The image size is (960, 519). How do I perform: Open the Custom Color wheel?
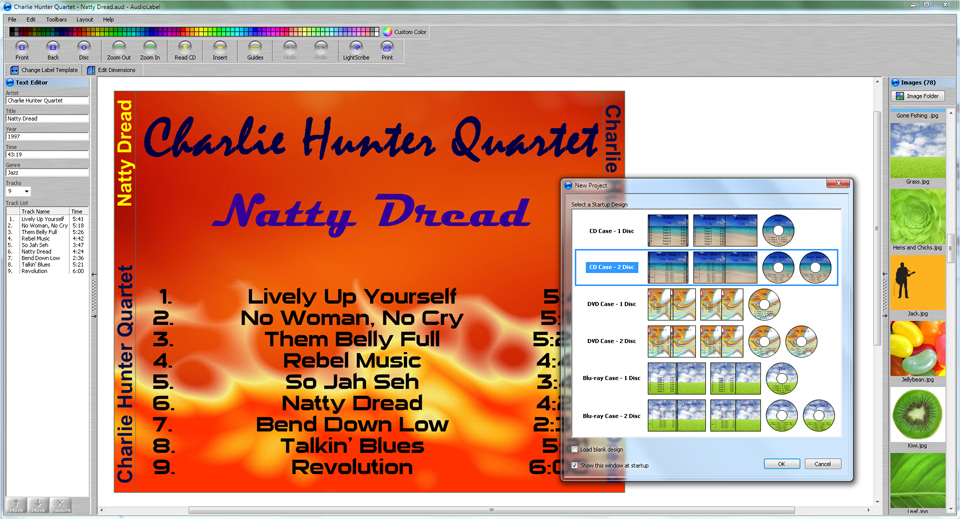tap(388, 32)
